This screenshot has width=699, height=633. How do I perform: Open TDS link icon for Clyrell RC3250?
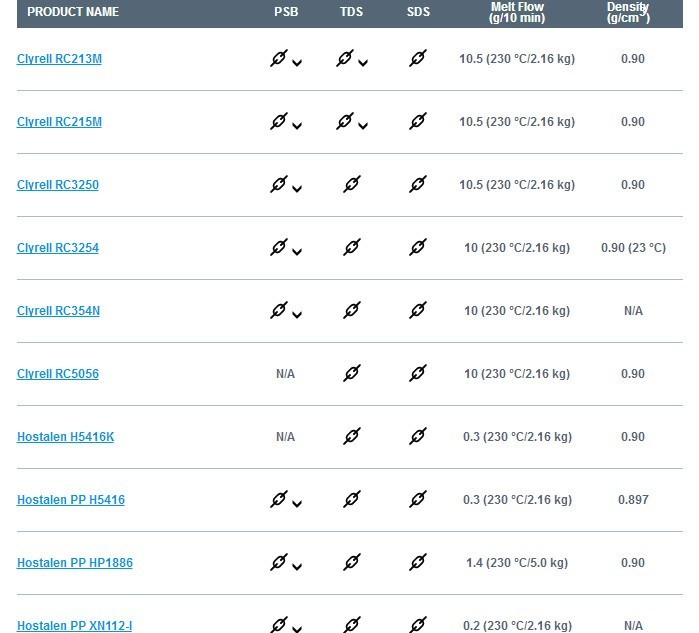351,185
